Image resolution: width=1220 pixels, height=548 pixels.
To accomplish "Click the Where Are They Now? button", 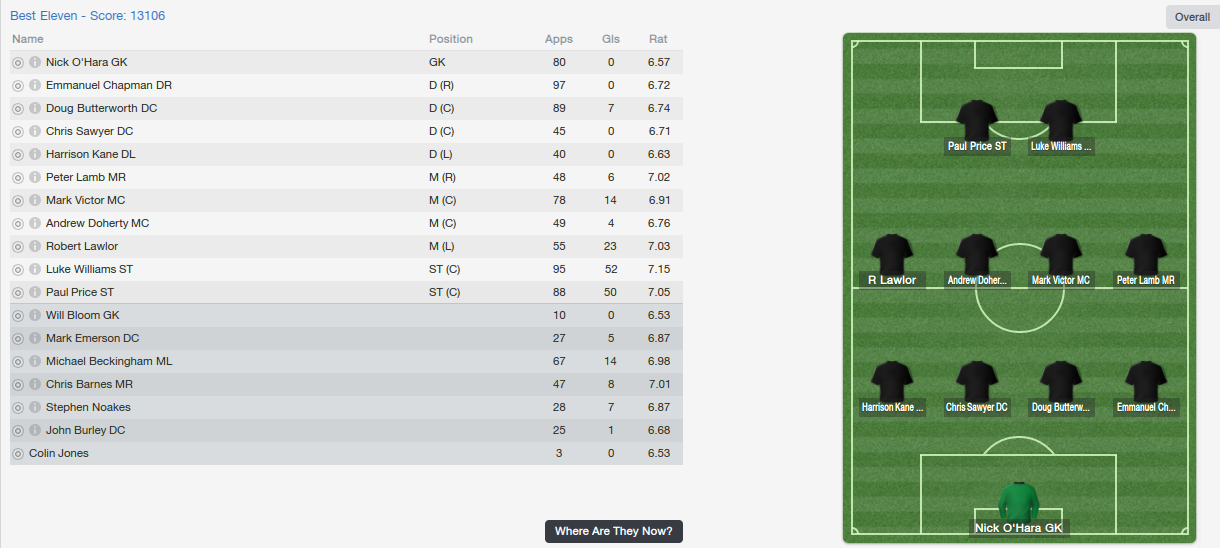I will 614,531.
